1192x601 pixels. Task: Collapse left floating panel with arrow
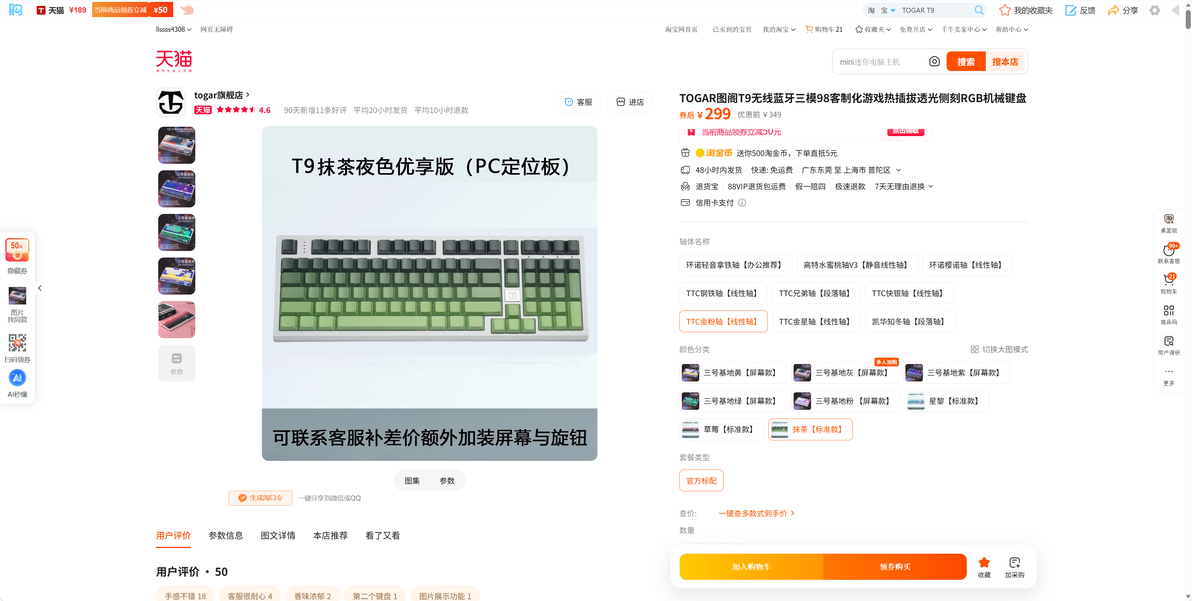tap(40, 288)
